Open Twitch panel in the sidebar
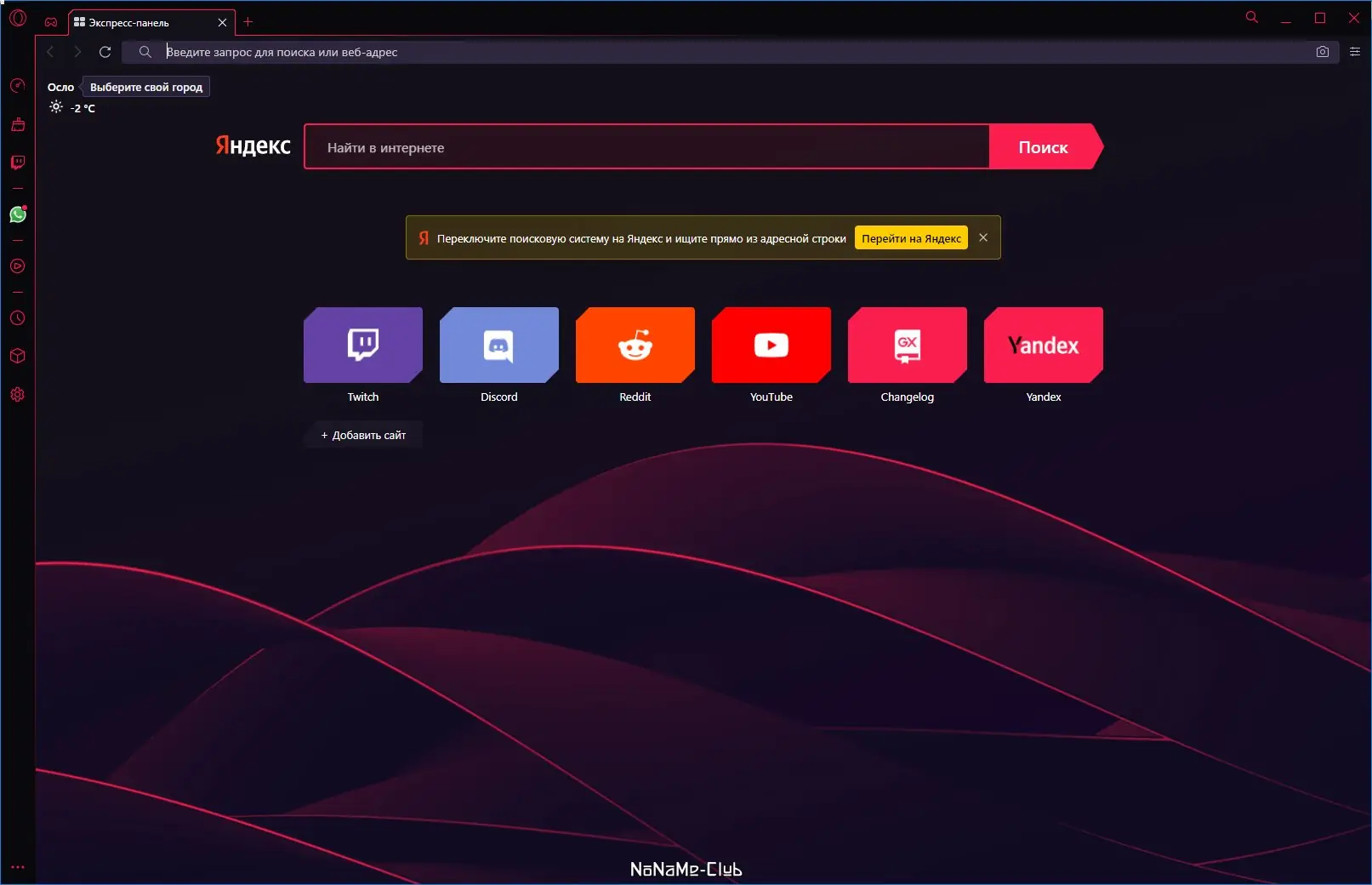The image size is (1372, 885). click(18, 163)
